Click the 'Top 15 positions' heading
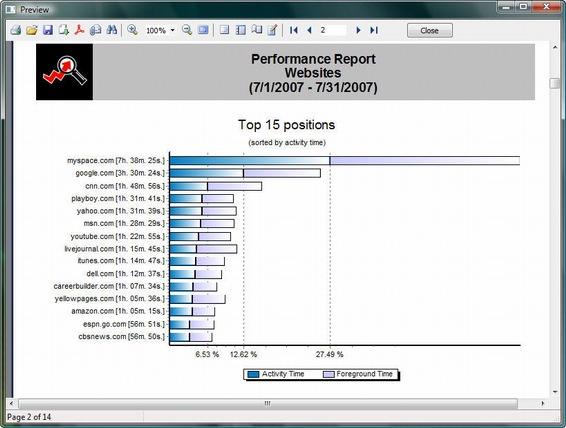This screenshot has height=428, width=566. click(x=287, y=125)
